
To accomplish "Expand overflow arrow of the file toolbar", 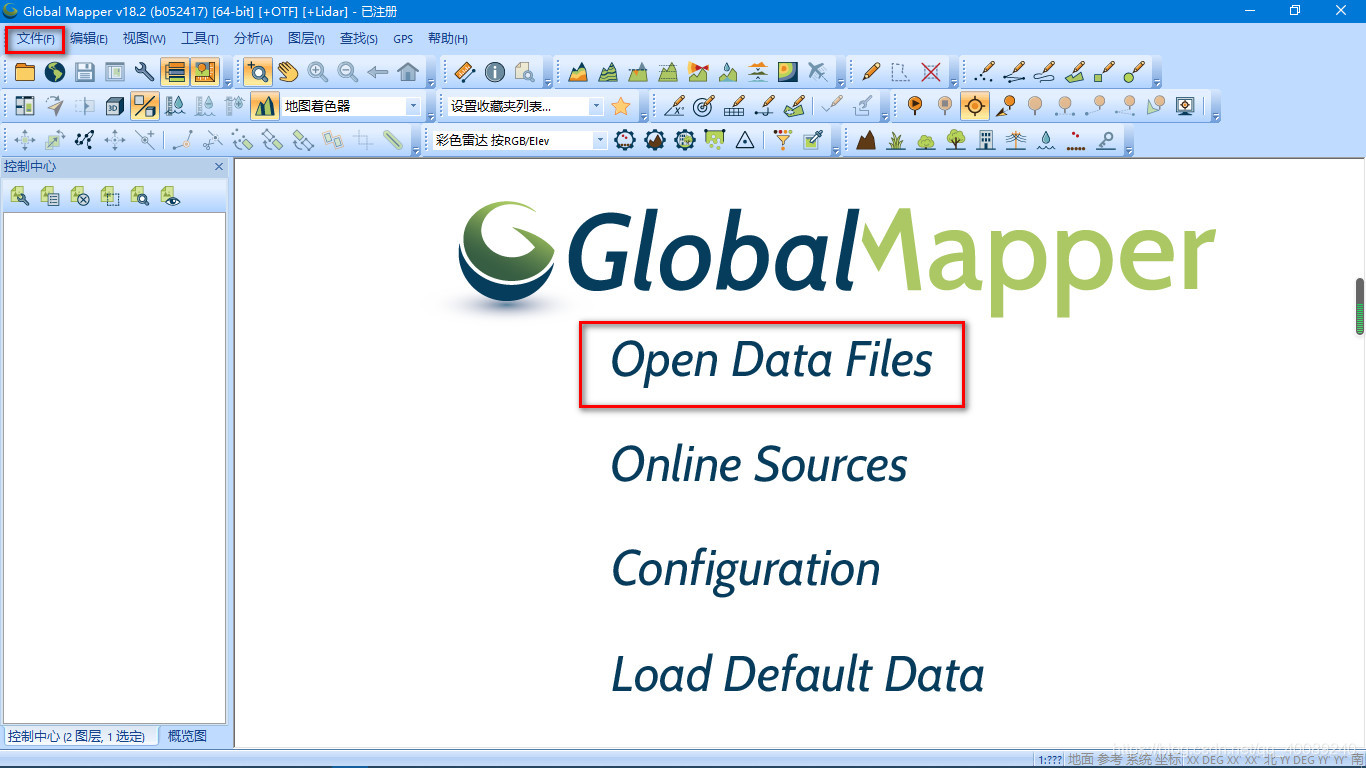I will pyautogui.click(x=228, y=81).
